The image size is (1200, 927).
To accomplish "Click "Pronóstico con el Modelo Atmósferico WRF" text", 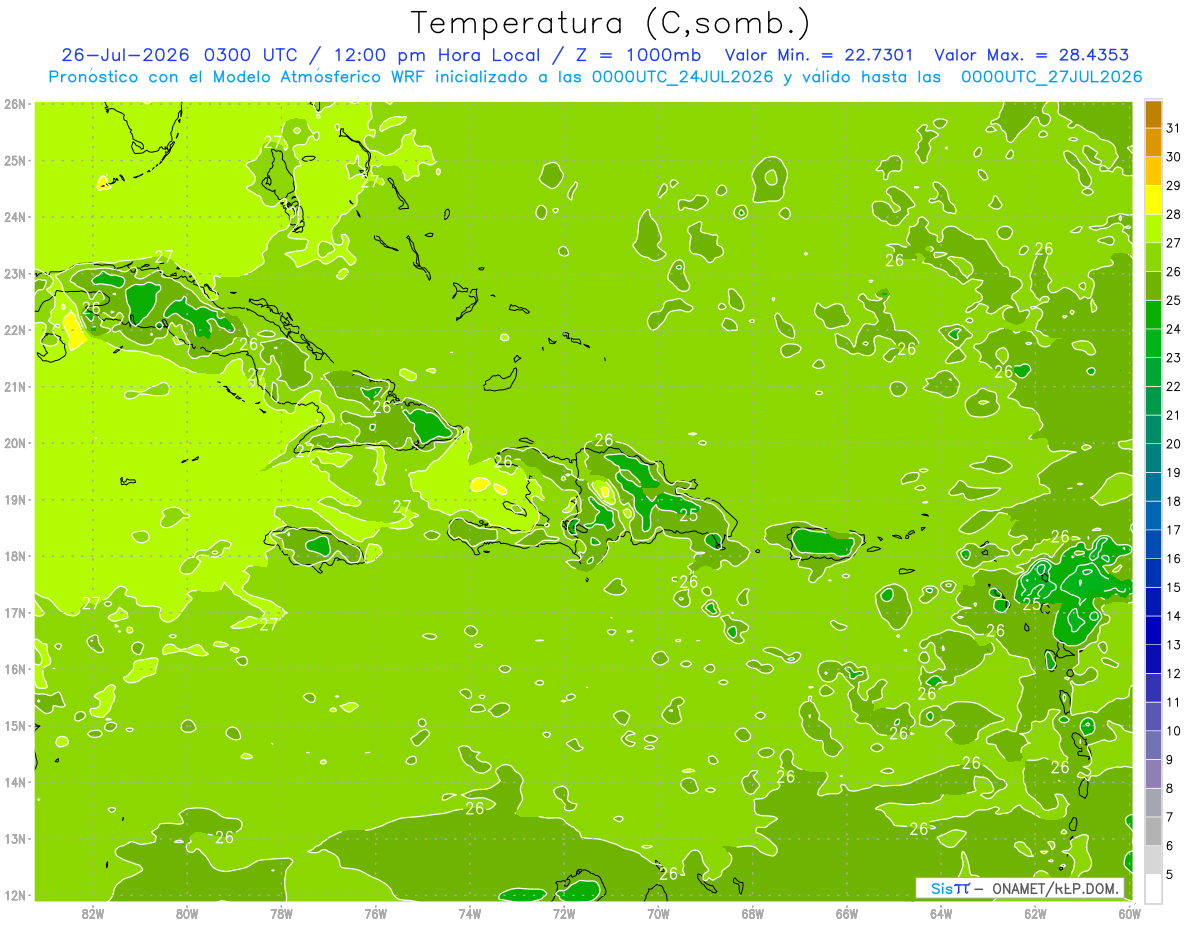I will (x=239, y=77).
